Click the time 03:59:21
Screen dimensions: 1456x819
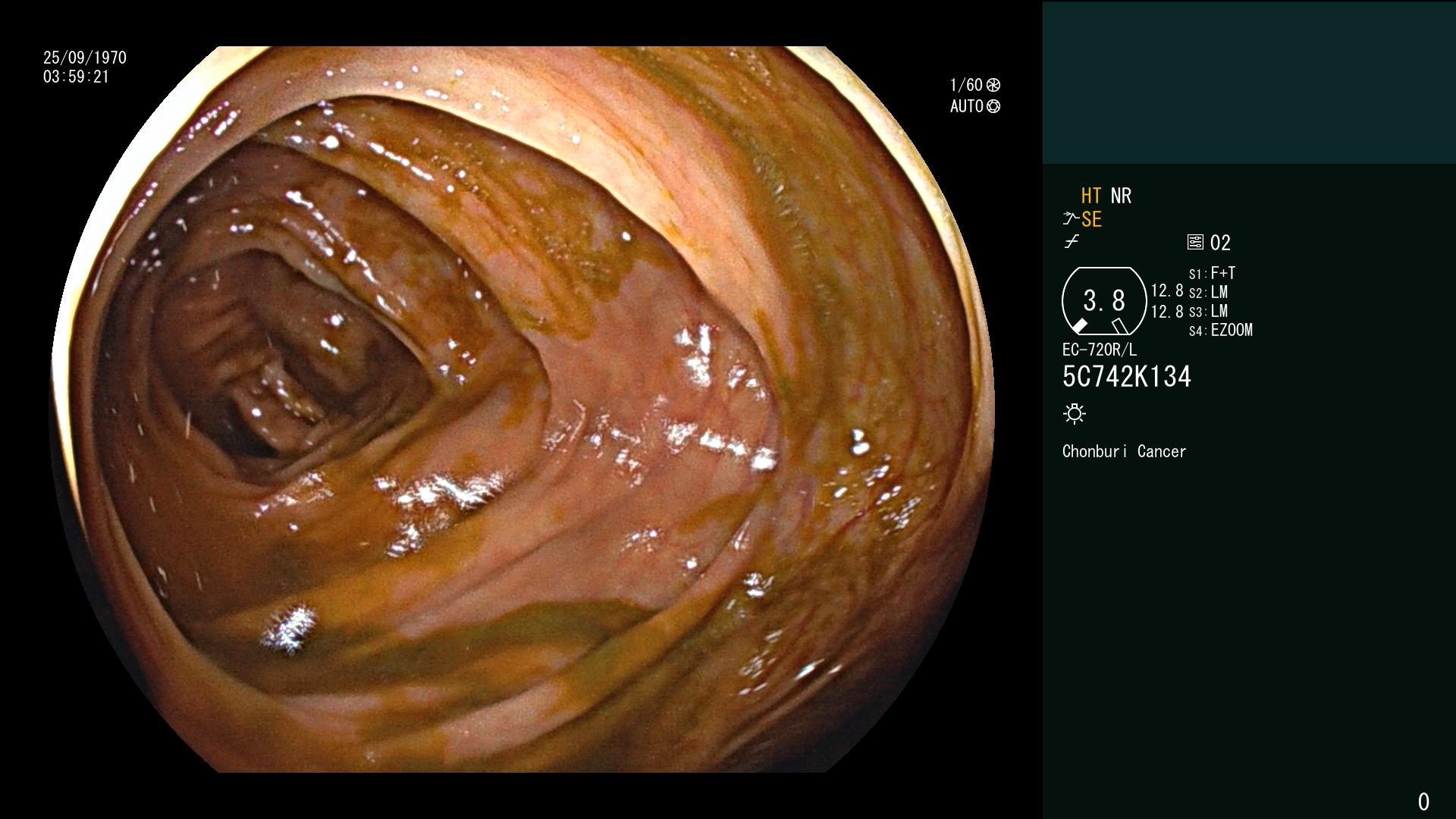click(x=77, y=77)
